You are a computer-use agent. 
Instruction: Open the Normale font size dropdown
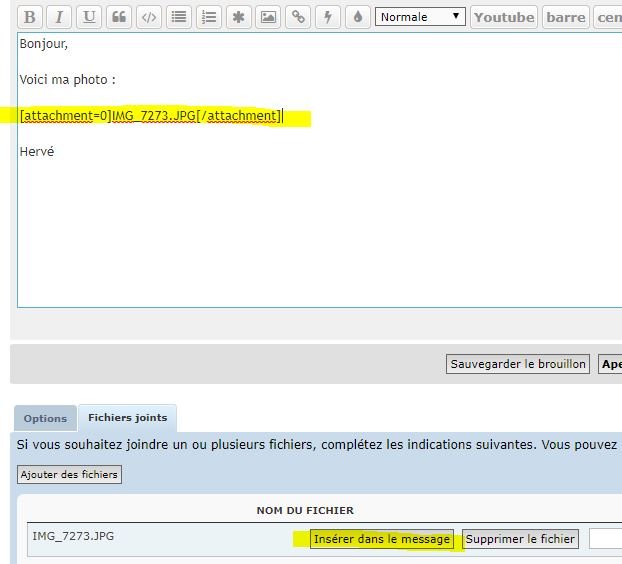420,17
